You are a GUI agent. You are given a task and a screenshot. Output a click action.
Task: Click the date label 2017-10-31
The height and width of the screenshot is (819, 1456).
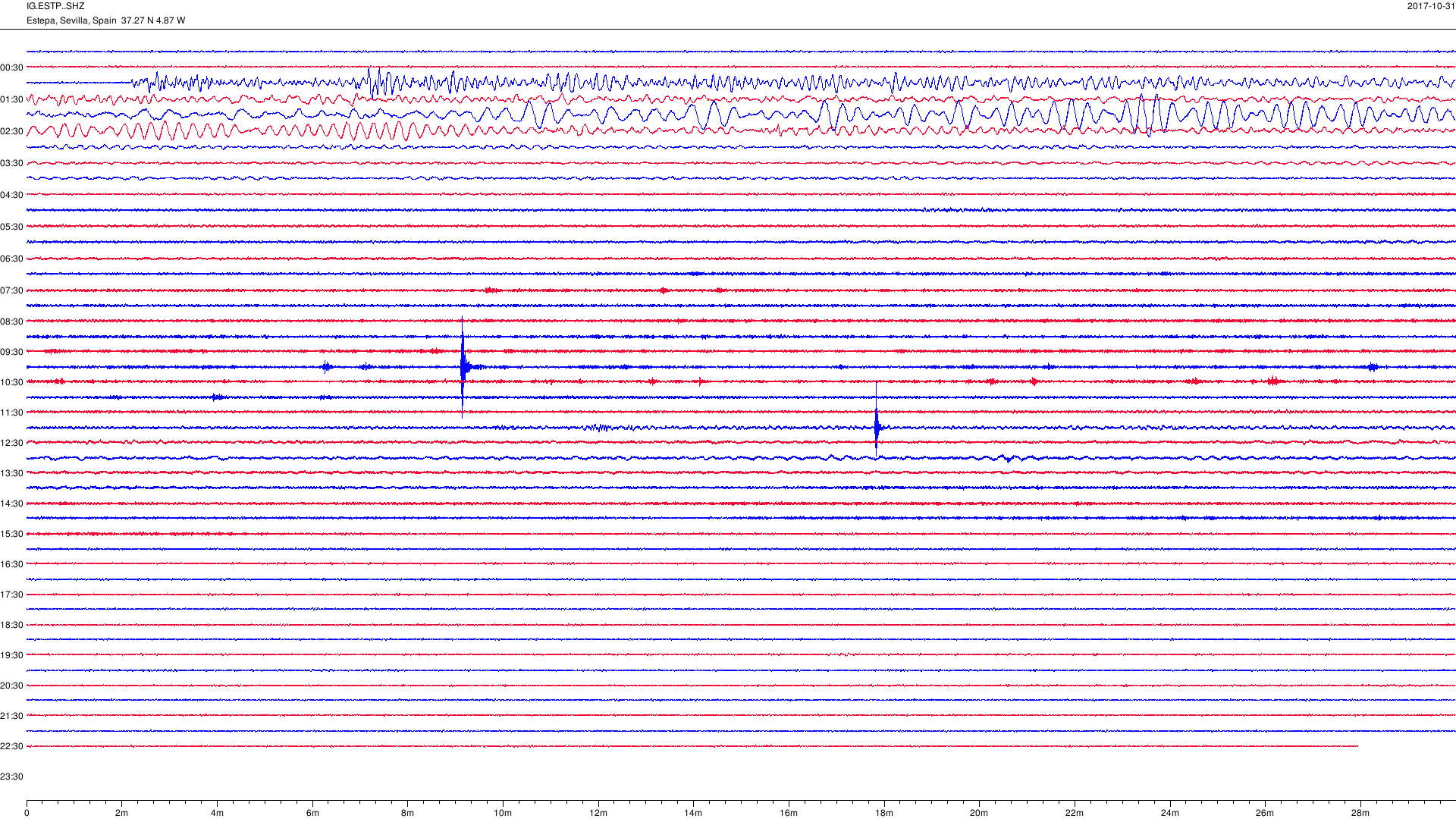click(x=1431, y=6)
